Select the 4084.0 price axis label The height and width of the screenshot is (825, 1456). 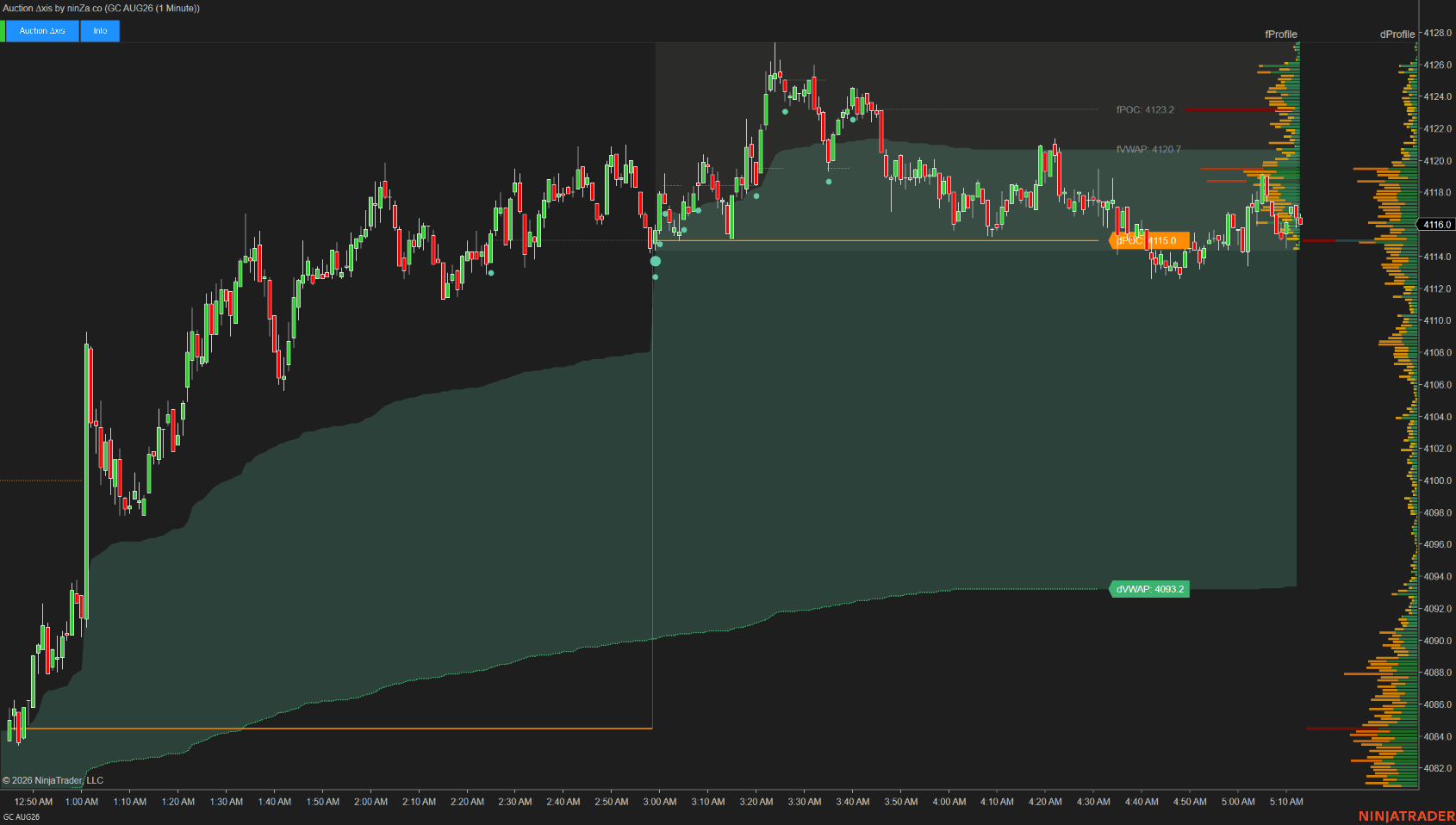(1438, 736)
